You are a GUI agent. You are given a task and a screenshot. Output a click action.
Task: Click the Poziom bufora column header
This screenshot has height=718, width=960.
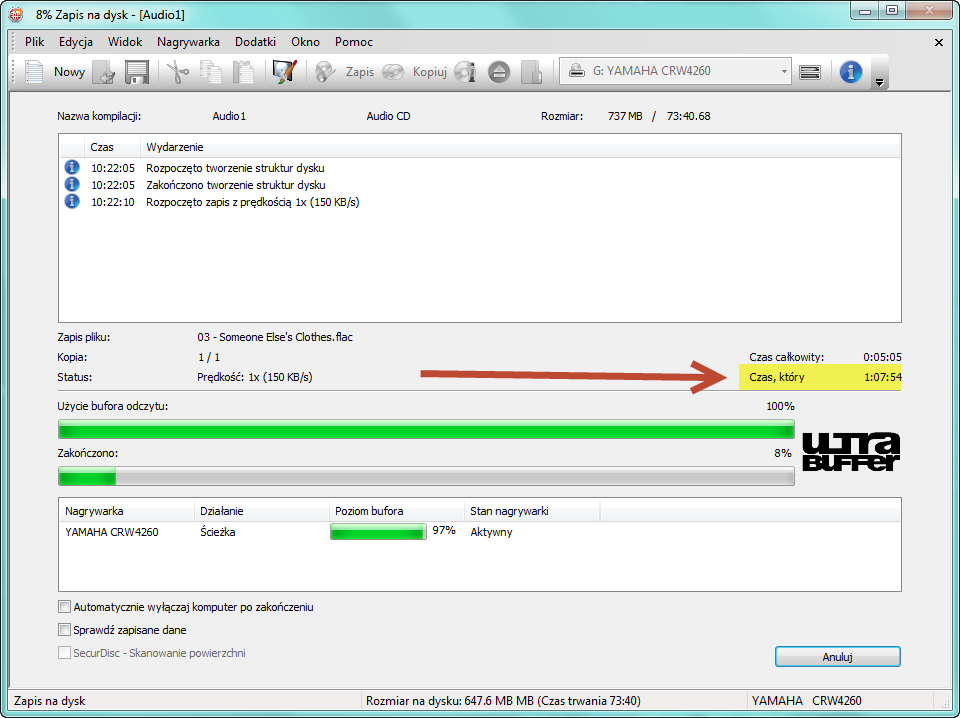397,510
